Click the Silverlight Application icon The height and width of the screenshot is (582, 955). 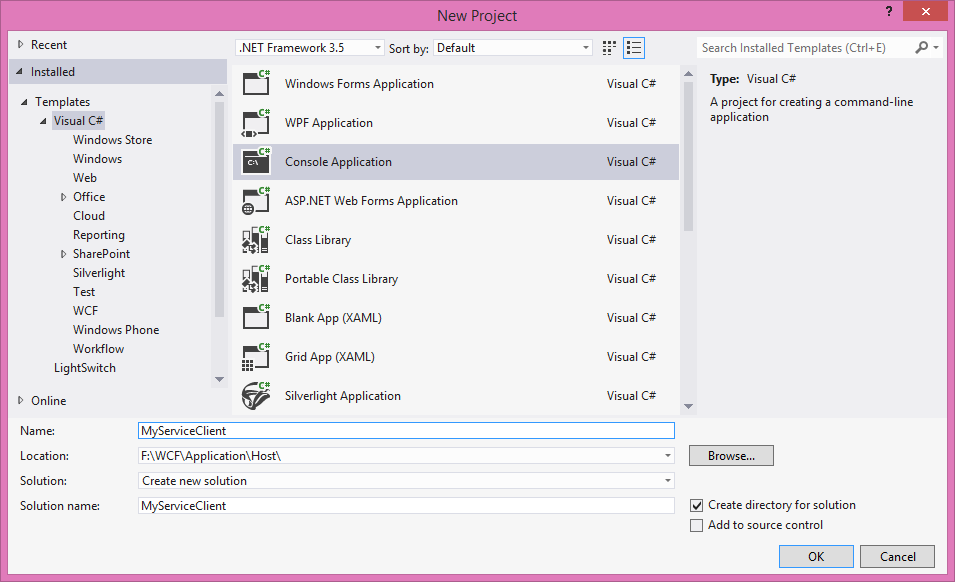256,395
